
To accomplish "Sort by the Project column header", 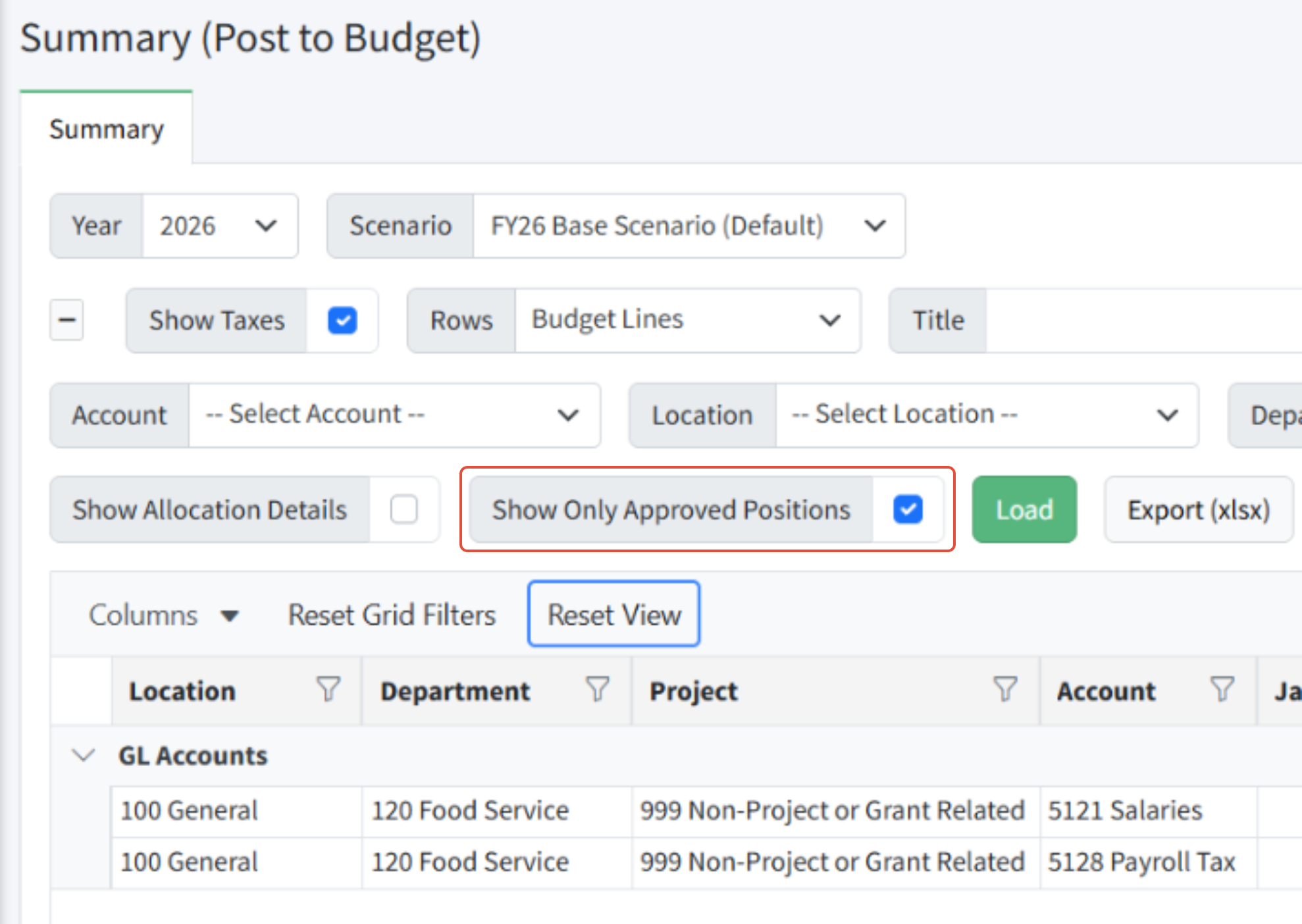I will click(694, 691).
